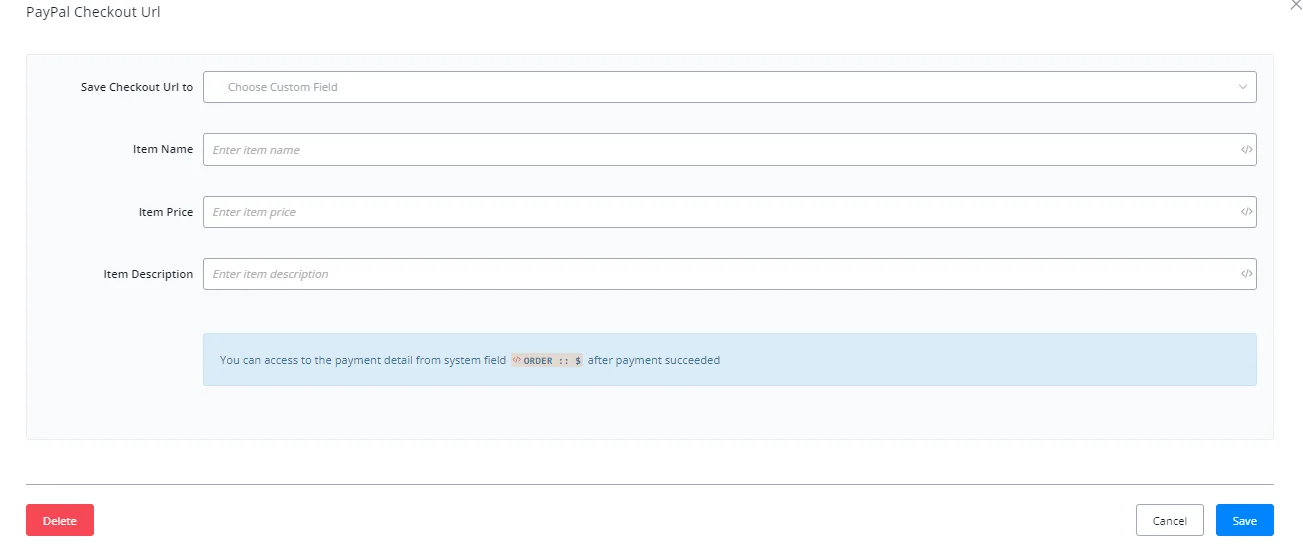Screen dimensions: 1303x546
Task: Focus the Item Price input field
Action: click(x=729, y=212)
